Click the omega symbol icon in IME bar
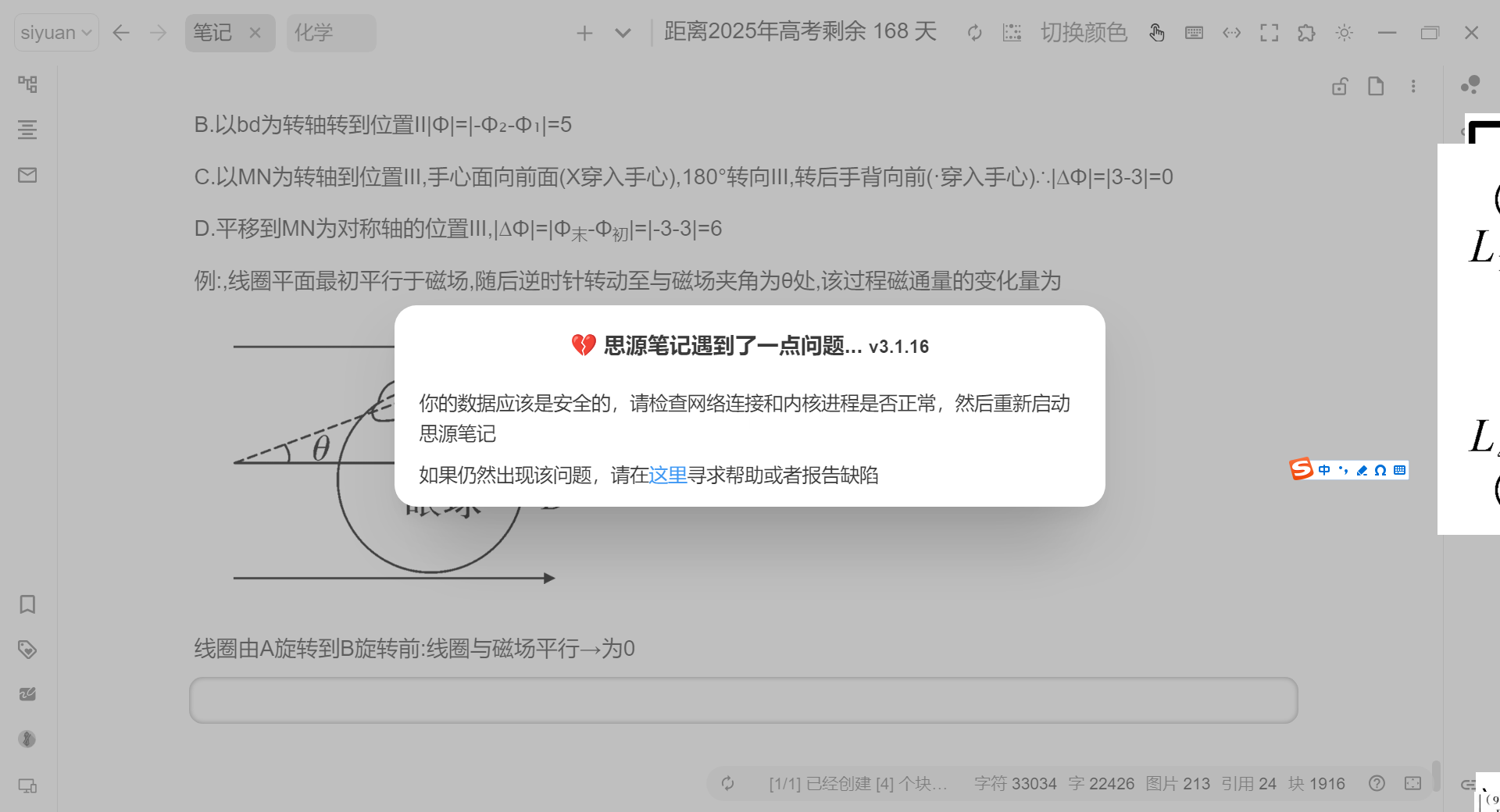Screen dimensions: 1500x812 click(x=1380, y=470)
